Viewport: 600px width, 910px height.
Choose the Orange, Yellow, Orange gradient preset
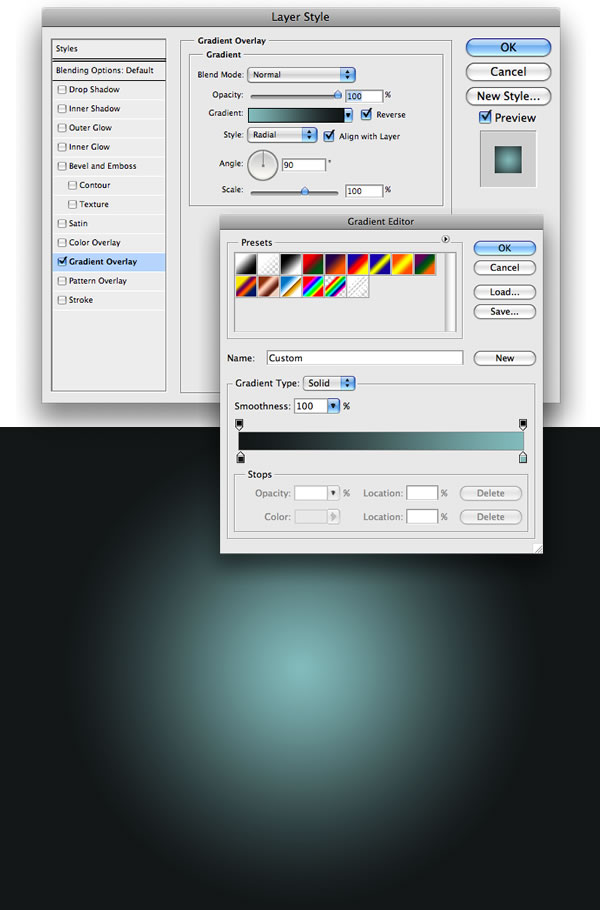403,264
